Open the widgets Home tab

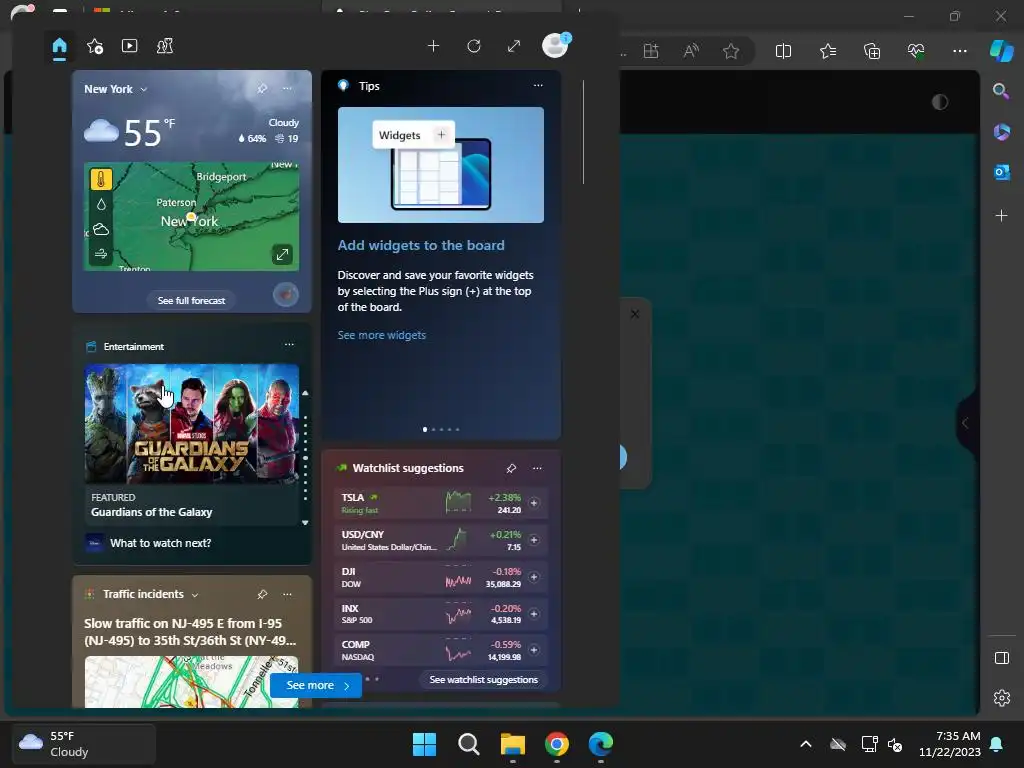click(59, 46)
